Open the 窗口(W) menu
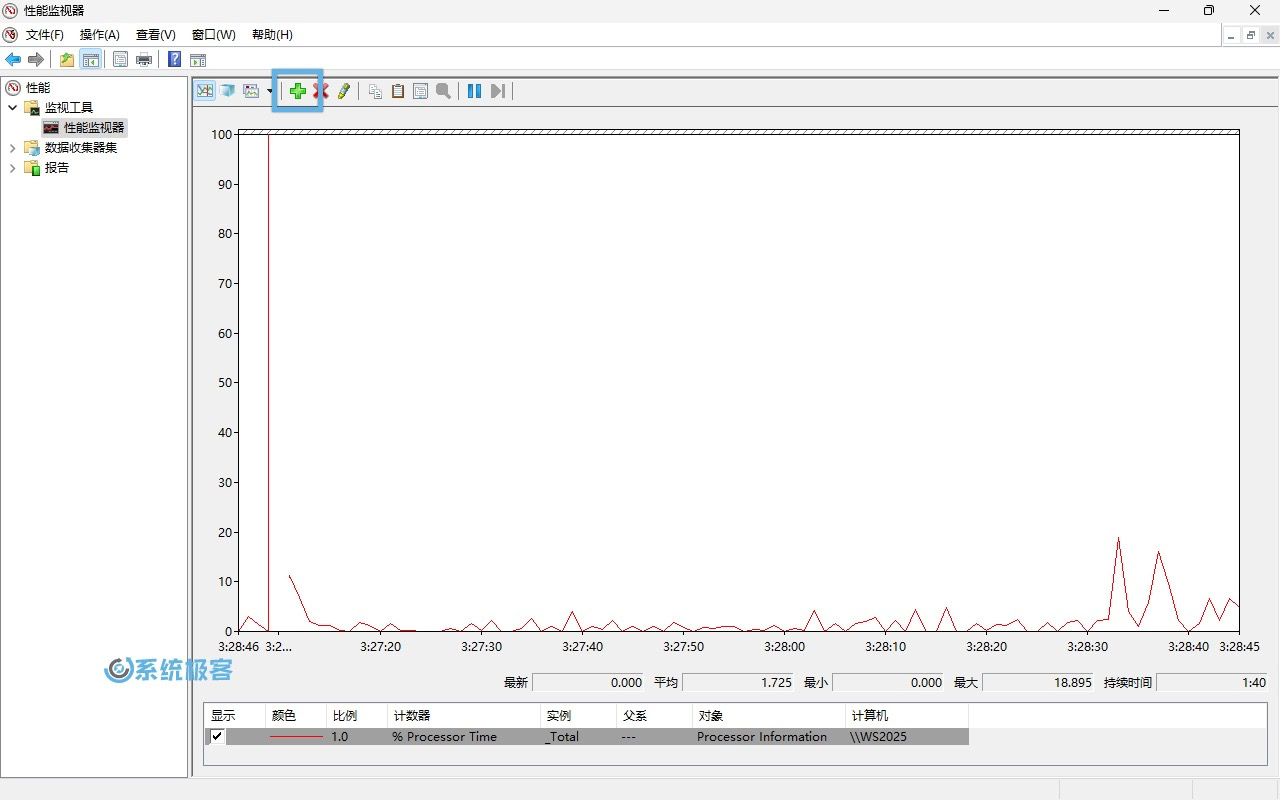Screen dimensions: 1280x800 click(213, 35)
